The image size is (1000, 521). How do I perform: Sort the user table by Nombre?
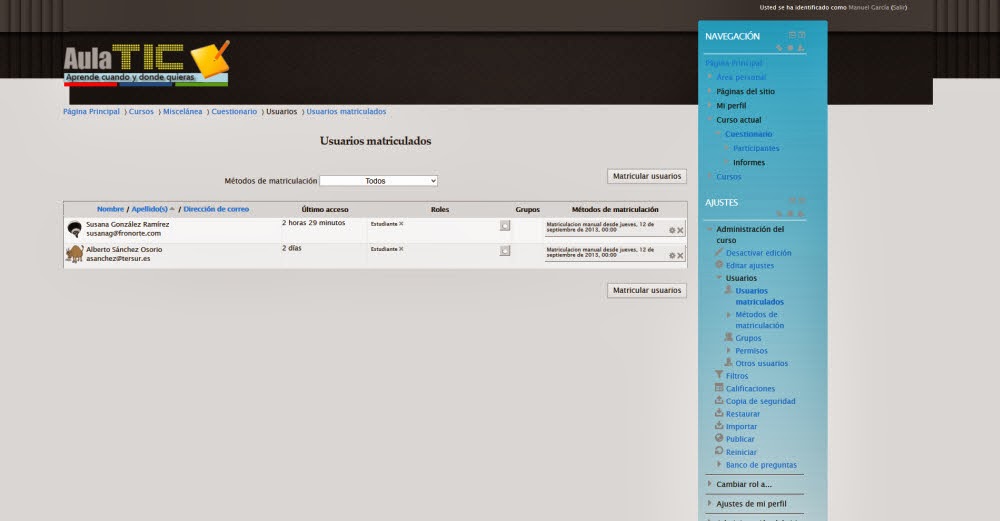(110, 209)
